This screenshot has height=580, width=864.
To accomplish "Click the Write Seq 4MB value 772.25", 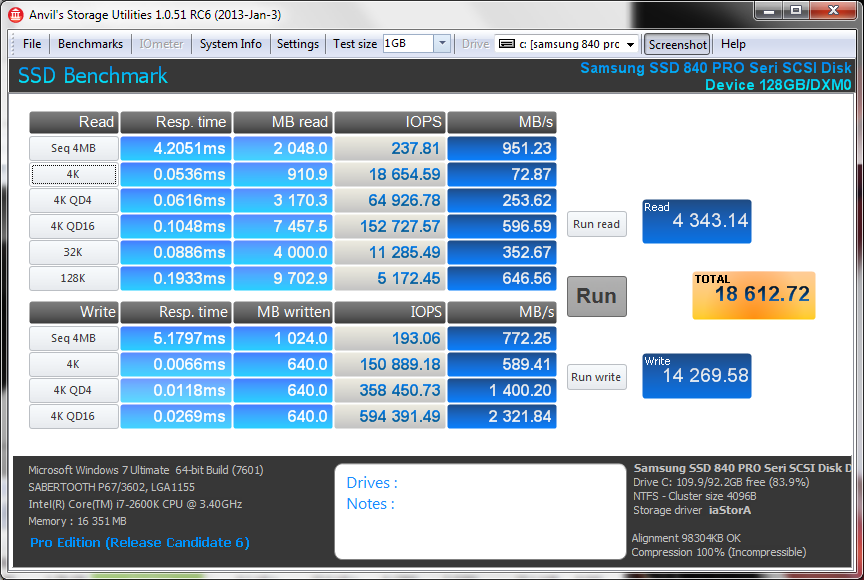I will pos(501,338).
